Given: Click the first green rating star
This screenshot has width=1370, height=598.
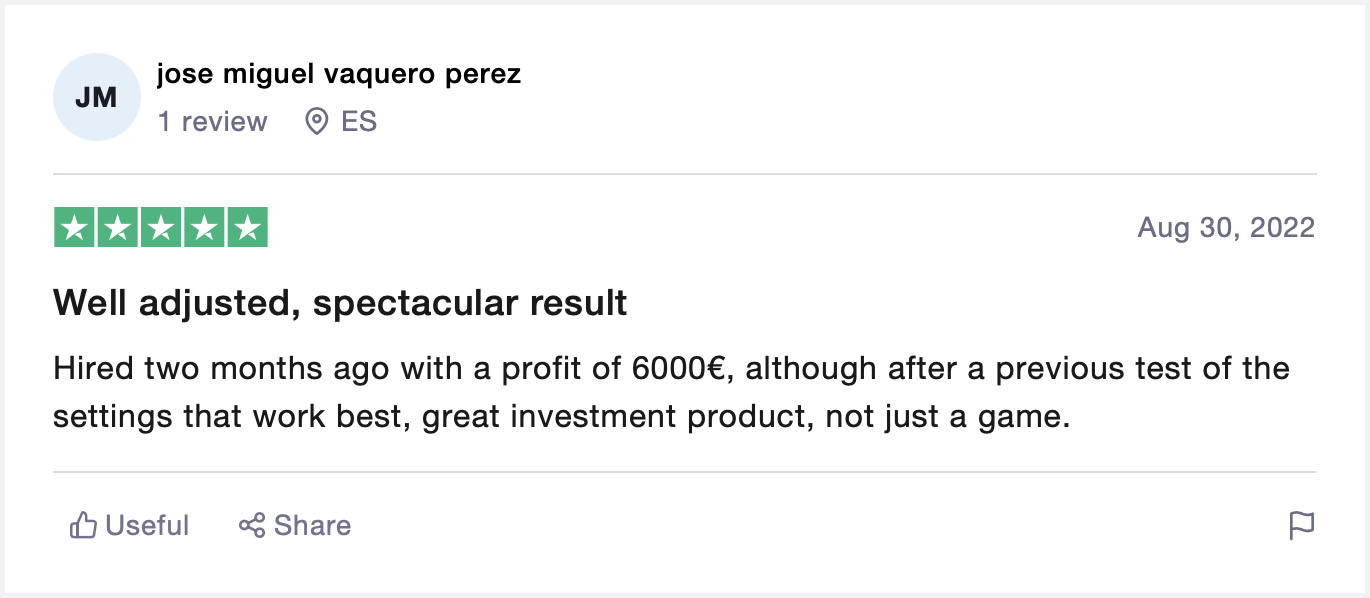Looking at the screenshot, I should [74, 228].
